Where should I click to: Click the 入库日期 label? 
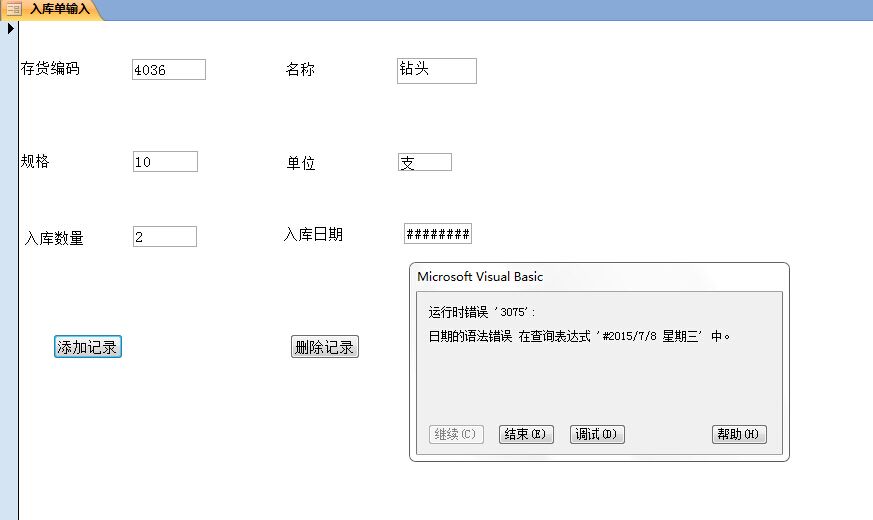tap(313, 234)
